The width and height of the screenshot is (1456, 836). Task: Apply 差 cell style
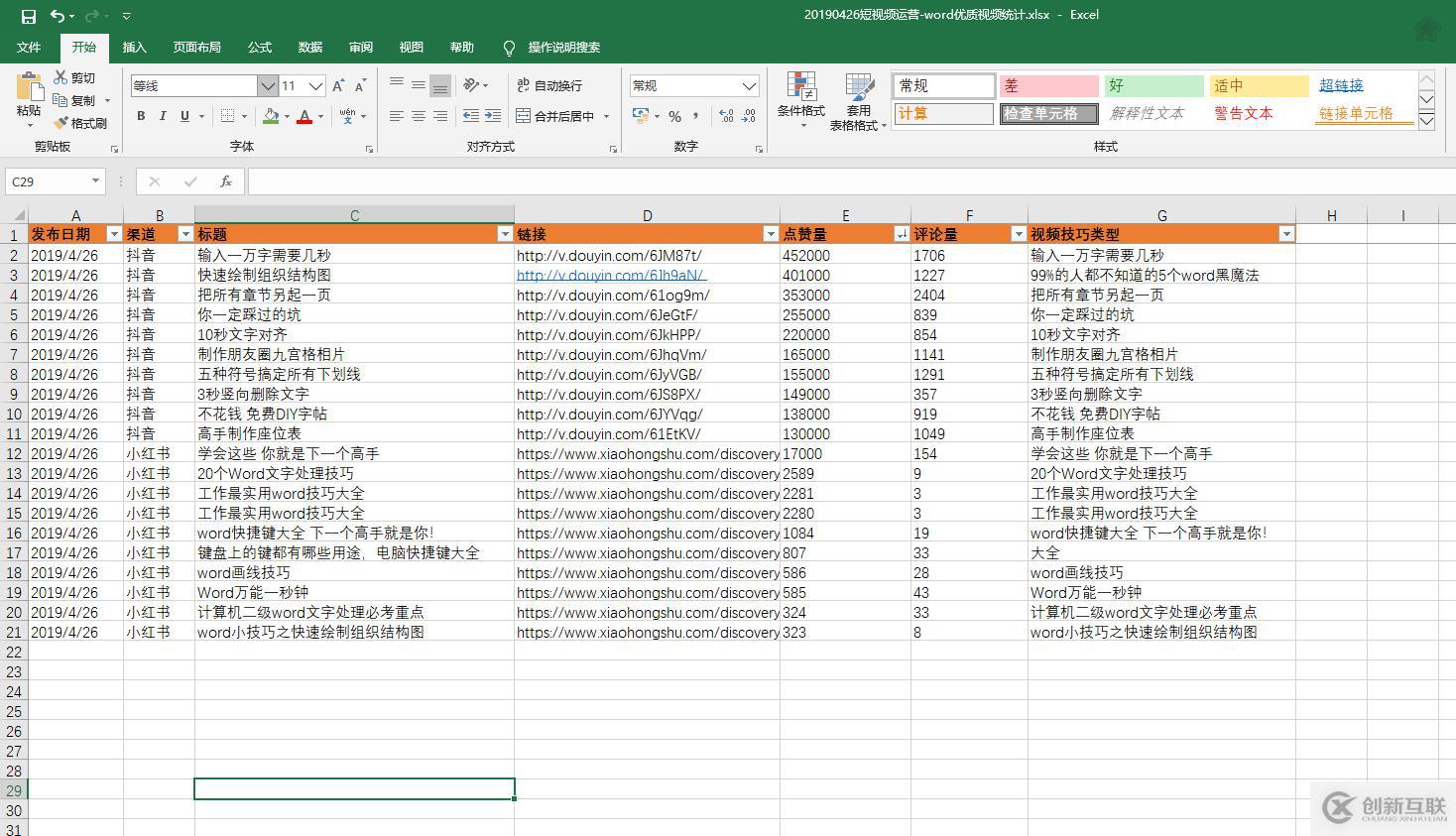click(1048, 86)
